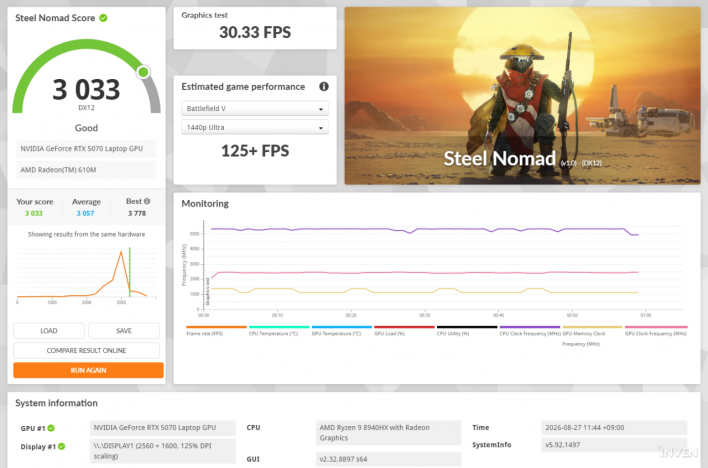Image resolution: width=708 pixels, height=468 pixels.
Task: Click the green check next to Display #1
Action: tap(61, 446)
